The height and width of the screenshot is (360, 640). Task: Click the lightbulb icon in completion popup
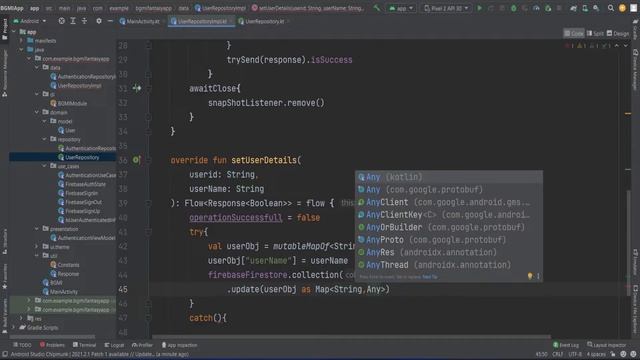[530, 276]
